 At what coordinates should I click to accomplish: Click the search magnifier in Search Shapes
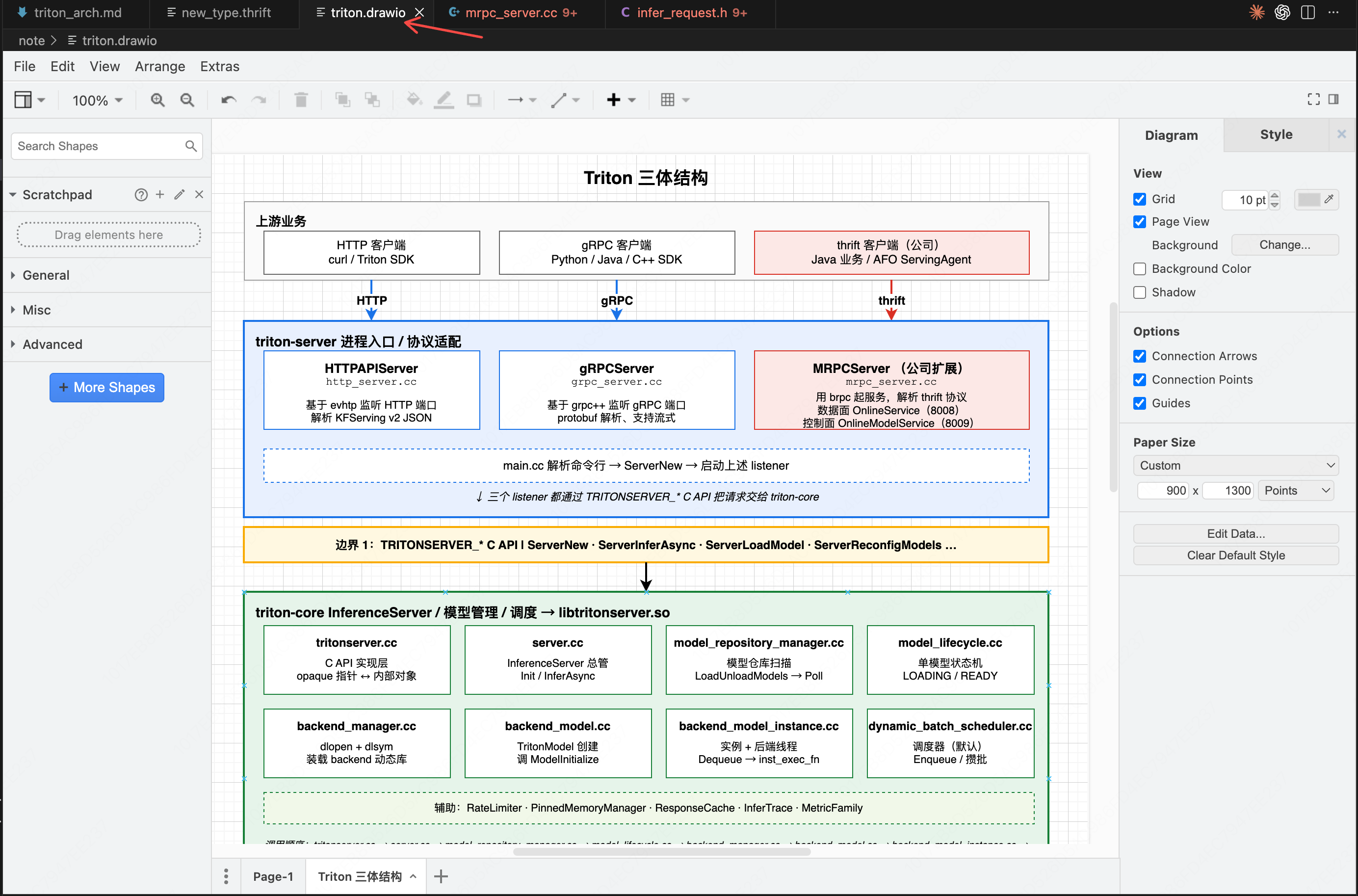191,146
